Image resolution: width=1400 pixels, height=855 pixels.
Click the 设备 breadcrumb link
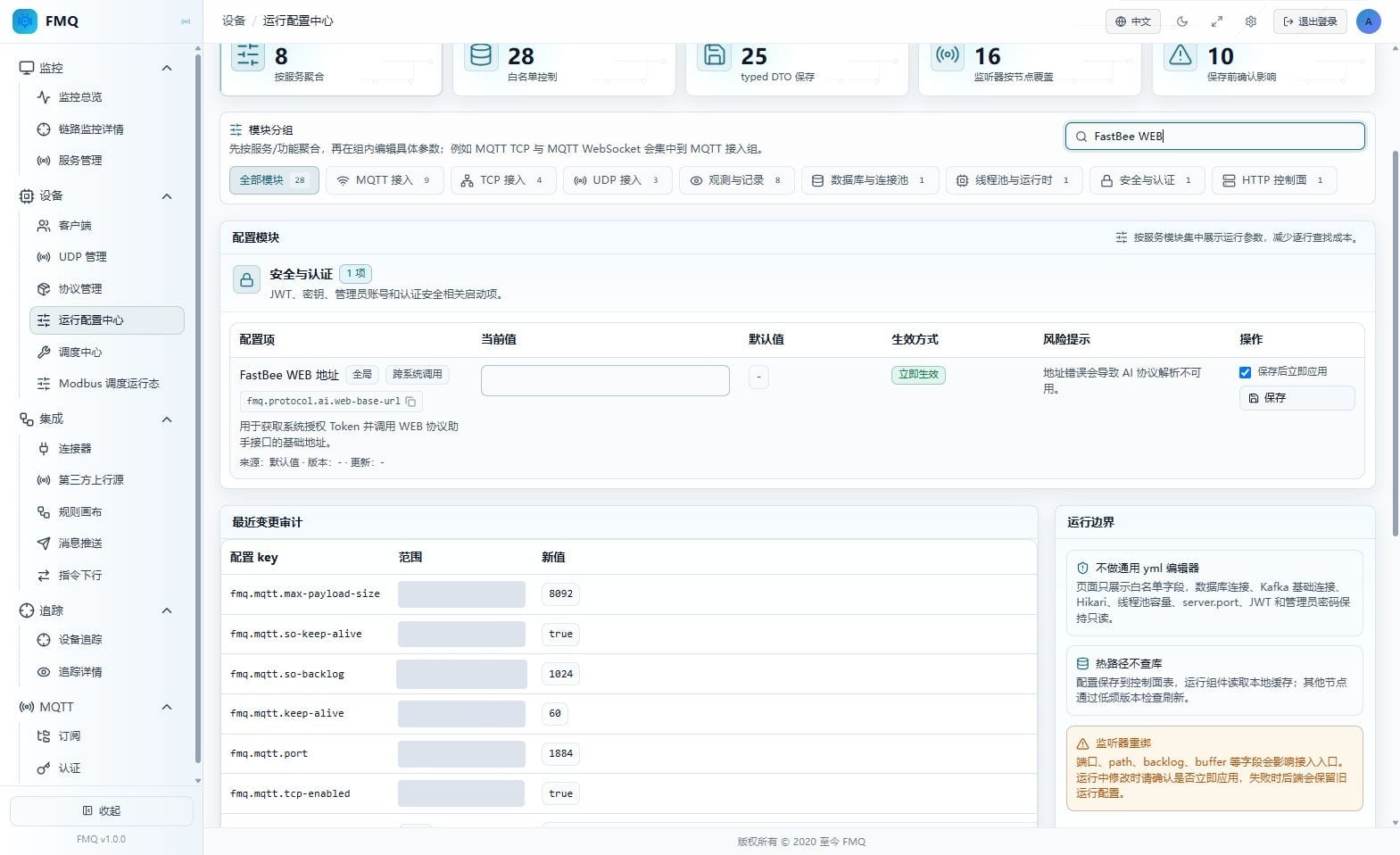pyautogui.click(x=234, y=21)
